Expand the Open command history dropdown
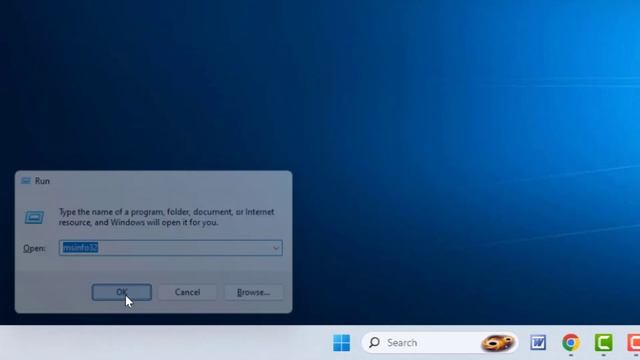The width and height of the screenshot is (640, 360). (x=276, y=248)
